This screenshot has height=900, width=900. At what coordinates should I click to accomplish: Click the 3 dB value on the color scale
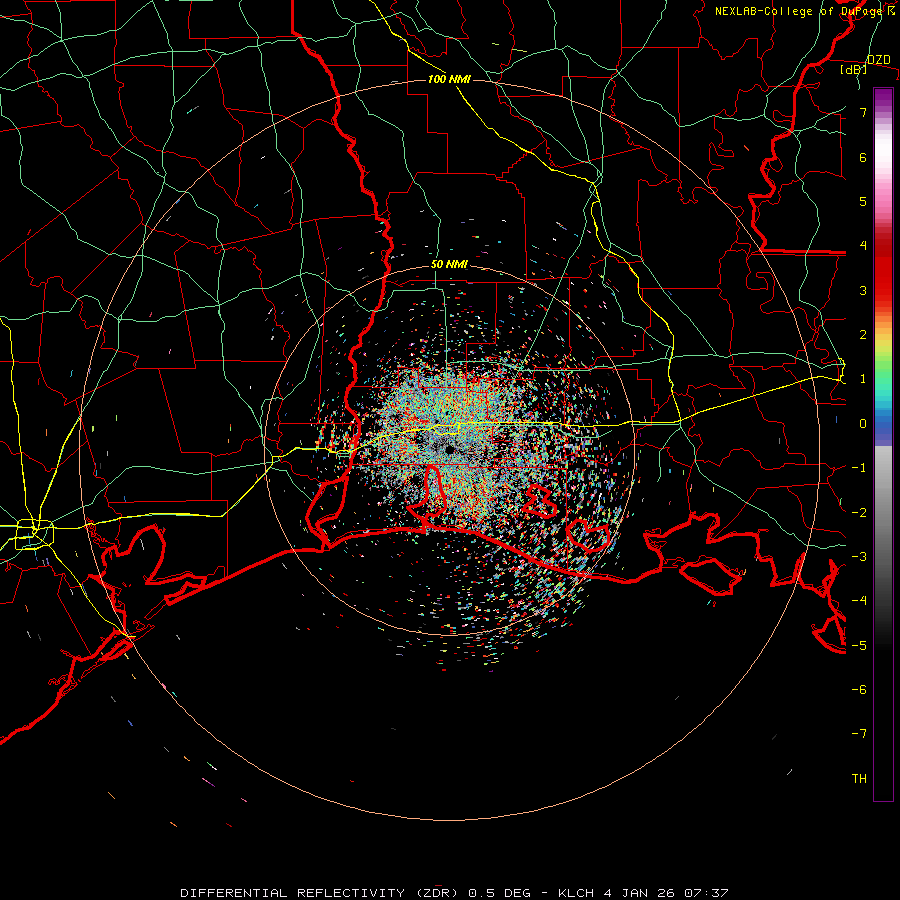[863, 290]
